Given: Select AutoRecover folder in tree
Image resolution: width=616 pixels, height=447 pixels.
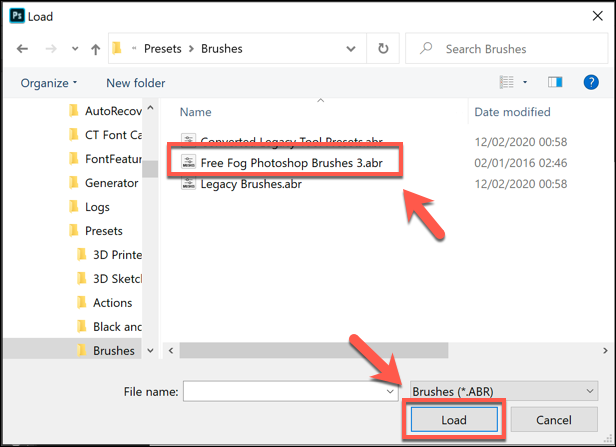Looking at the screenshot, I should tap(105, 111).
